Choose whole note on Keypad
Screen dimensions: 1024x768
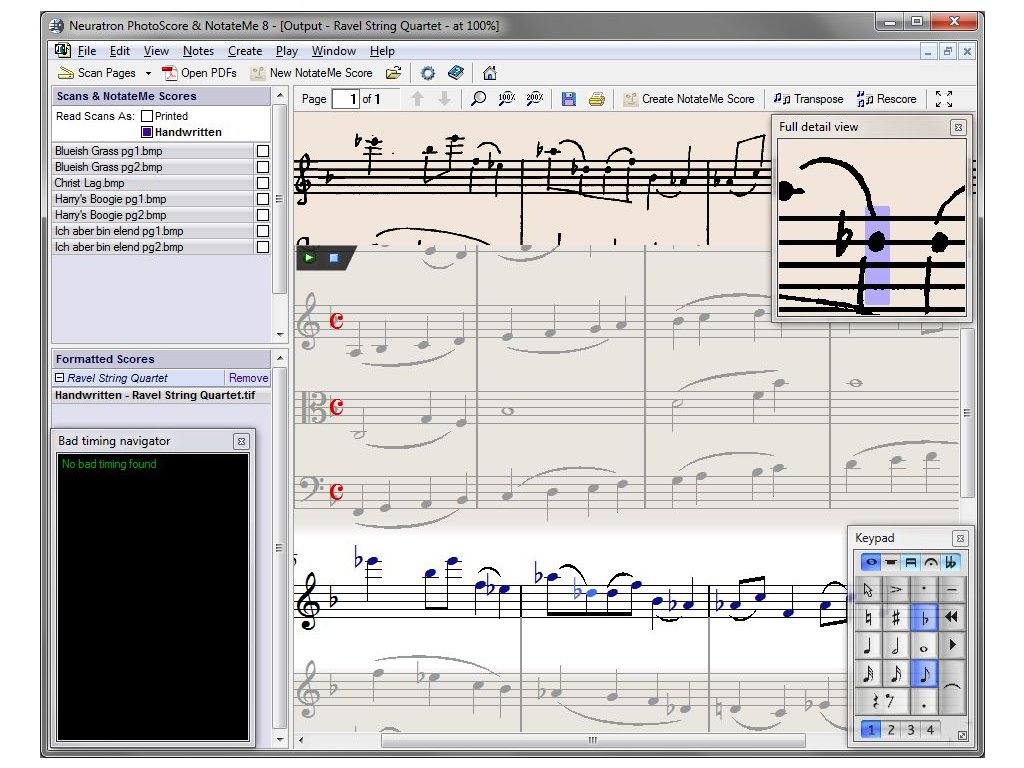coord(924,646)
